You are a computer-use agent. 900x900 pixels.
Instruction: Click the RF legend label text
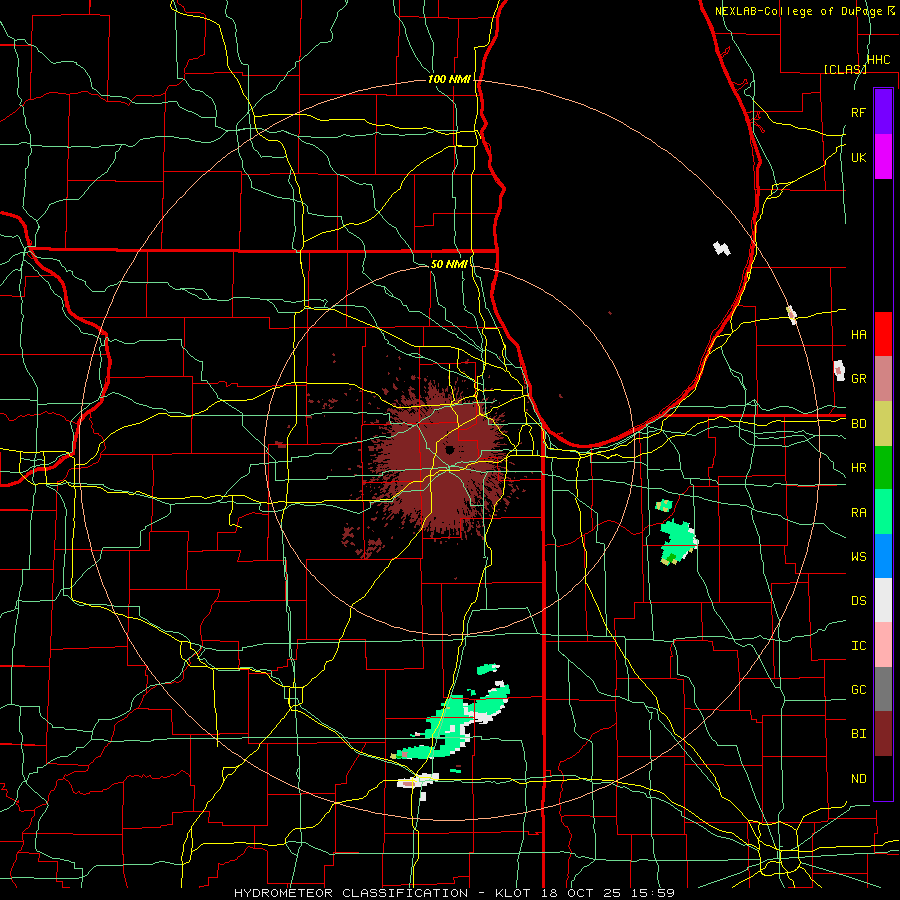click(859, 112)
